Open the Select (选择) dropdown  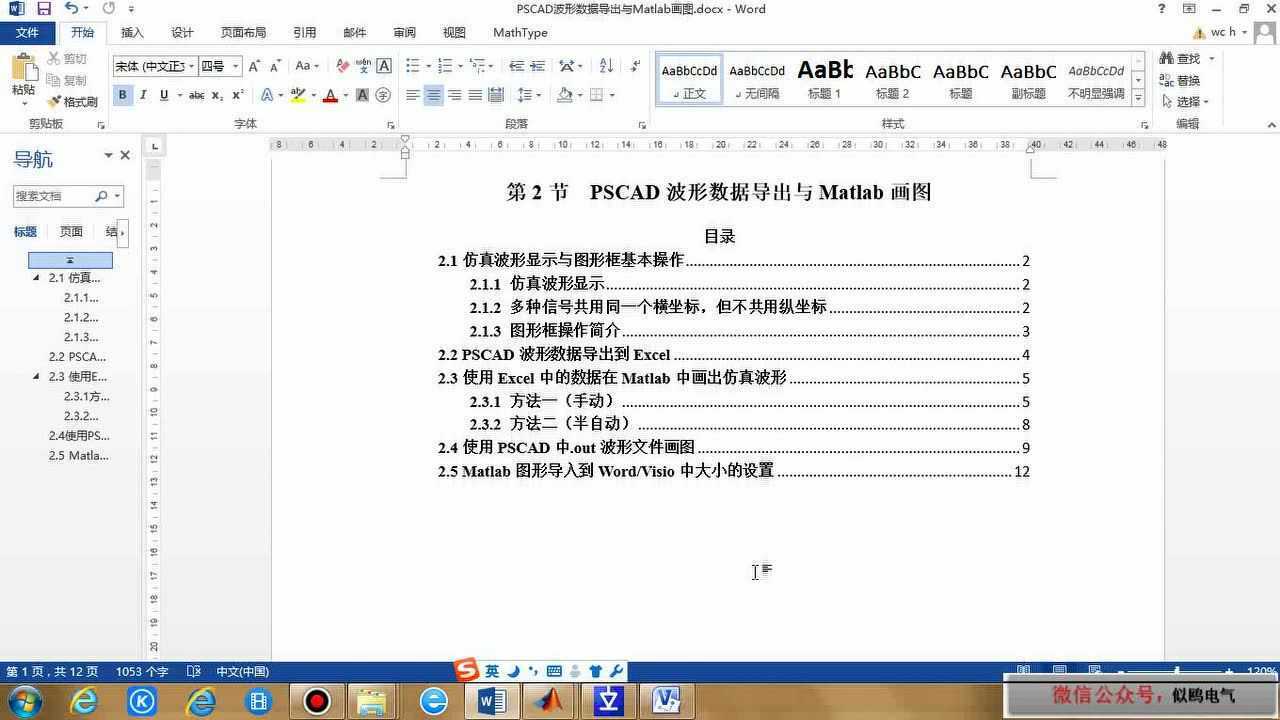pyautogui.click(x=1186, y=102)
